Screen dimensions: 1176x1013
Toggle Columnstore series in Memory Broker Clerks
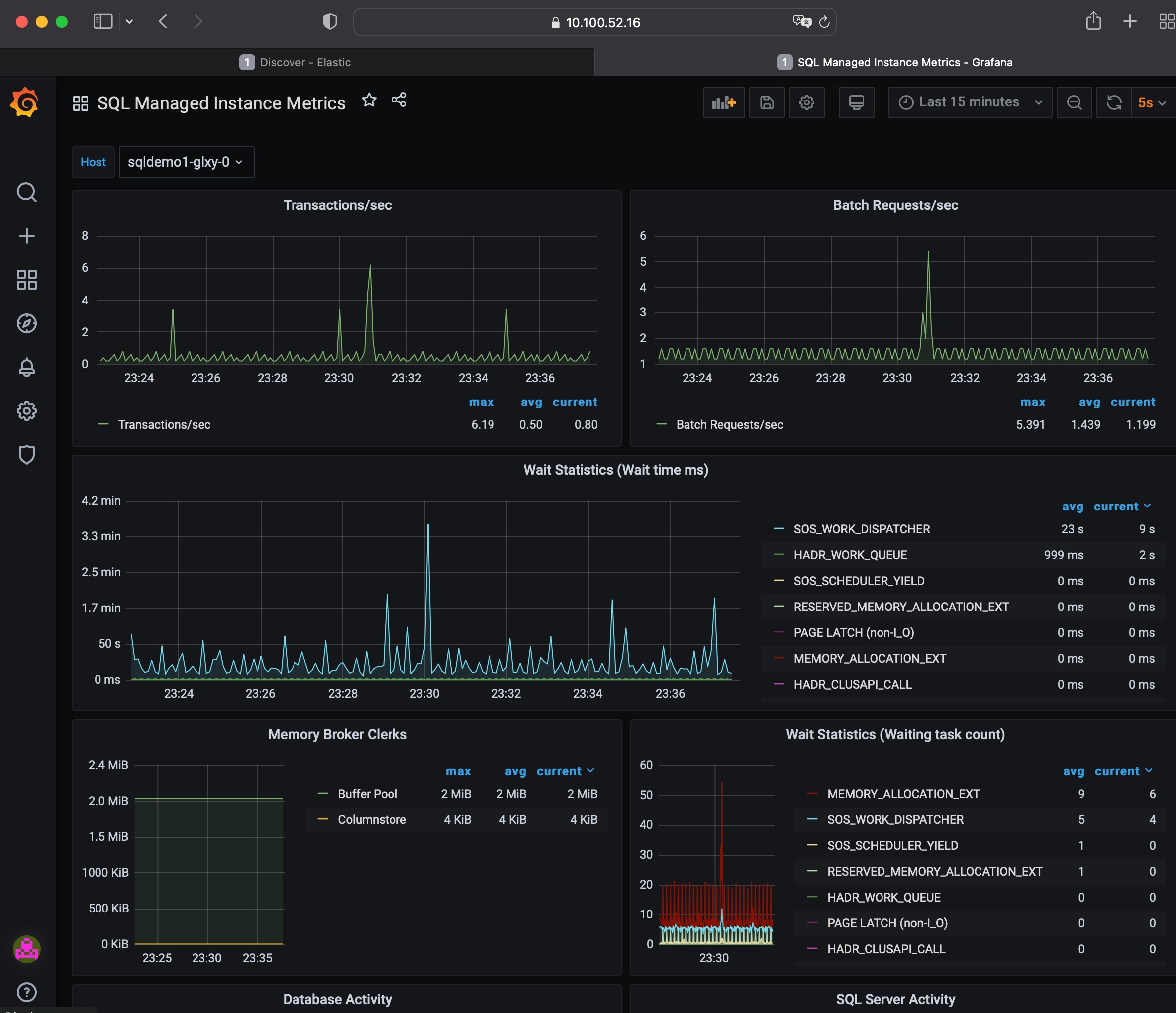(372, 819)
